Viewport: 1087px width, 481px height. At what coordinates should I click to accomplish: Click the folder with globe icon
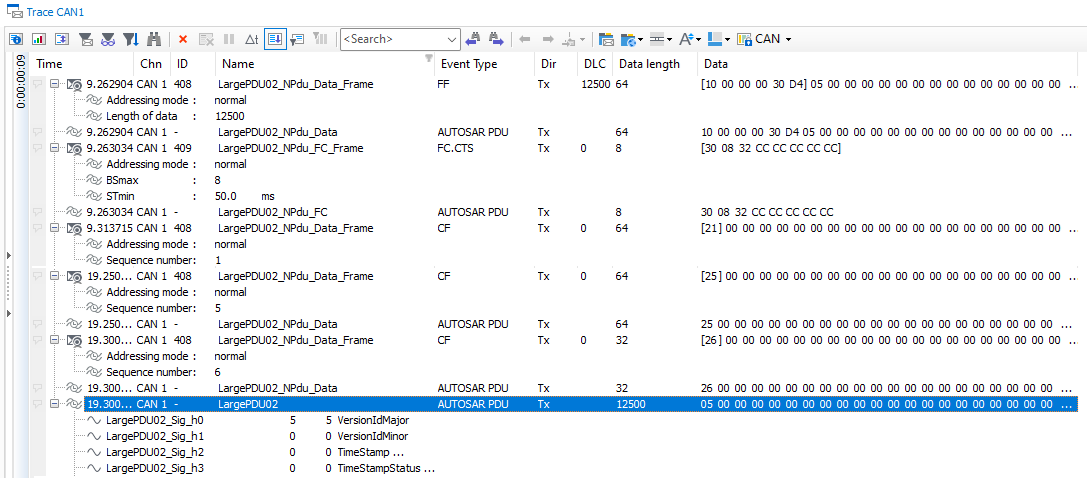(x=628, y=40)
